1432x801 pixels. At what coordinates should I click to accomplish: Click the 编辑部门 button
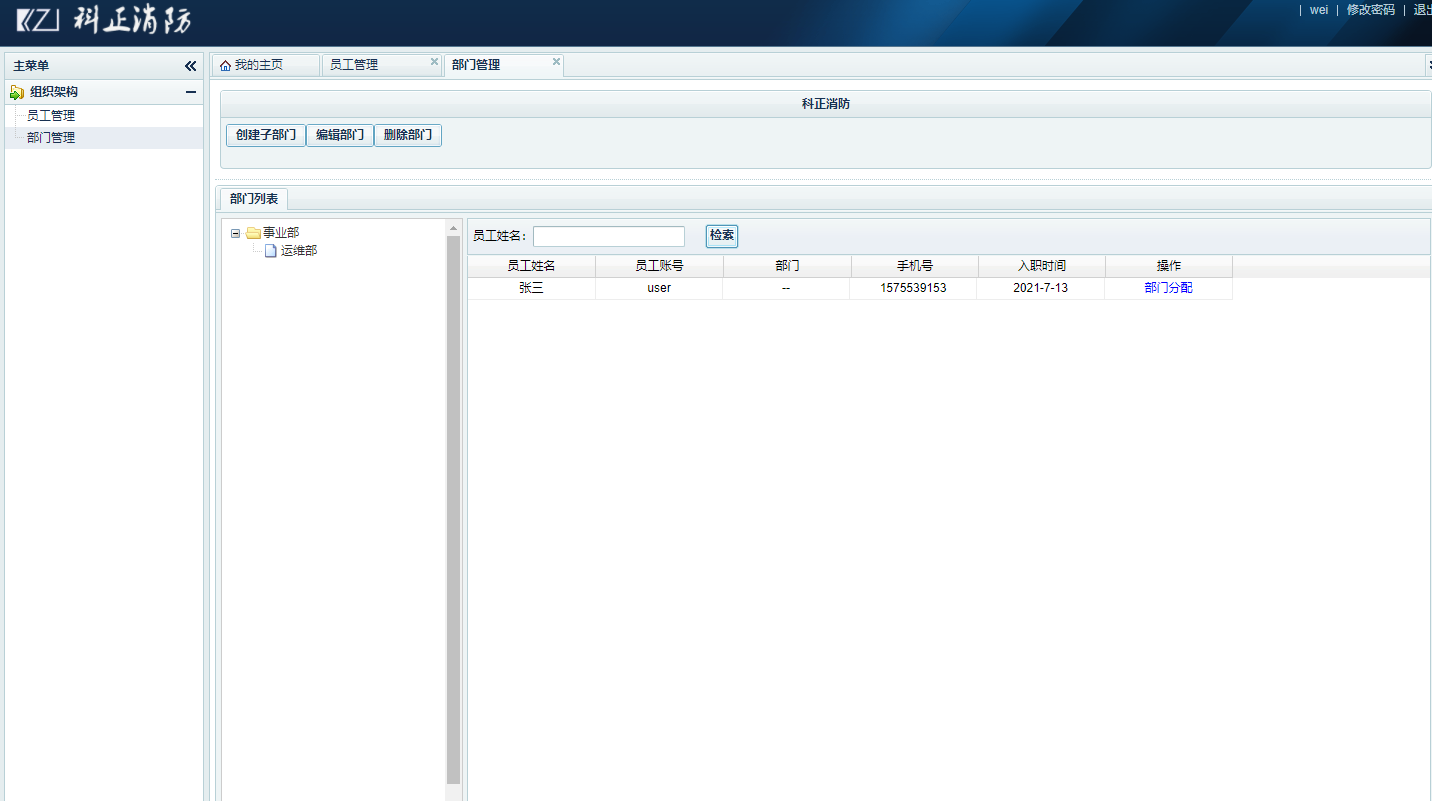click(340, 135)
